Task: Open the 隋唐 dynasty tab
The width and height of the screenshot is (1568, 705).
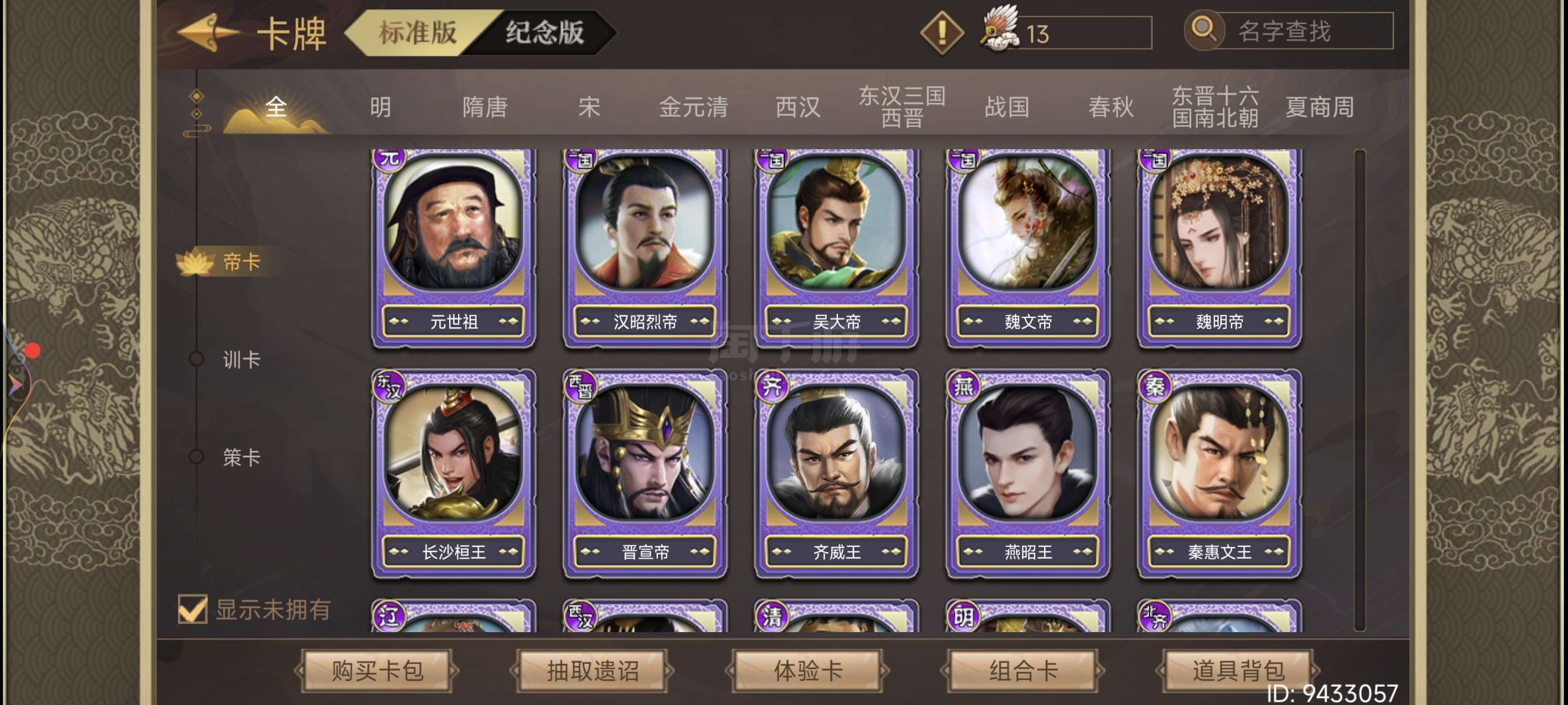Action: pyautogui.click(x=484, y=107)
